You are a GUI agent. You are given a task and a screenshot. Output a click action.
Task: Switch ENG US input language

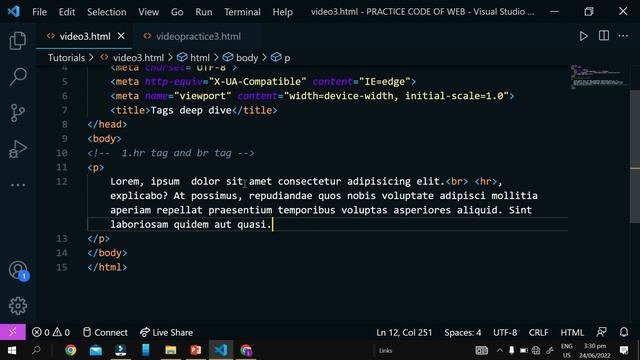567,350
